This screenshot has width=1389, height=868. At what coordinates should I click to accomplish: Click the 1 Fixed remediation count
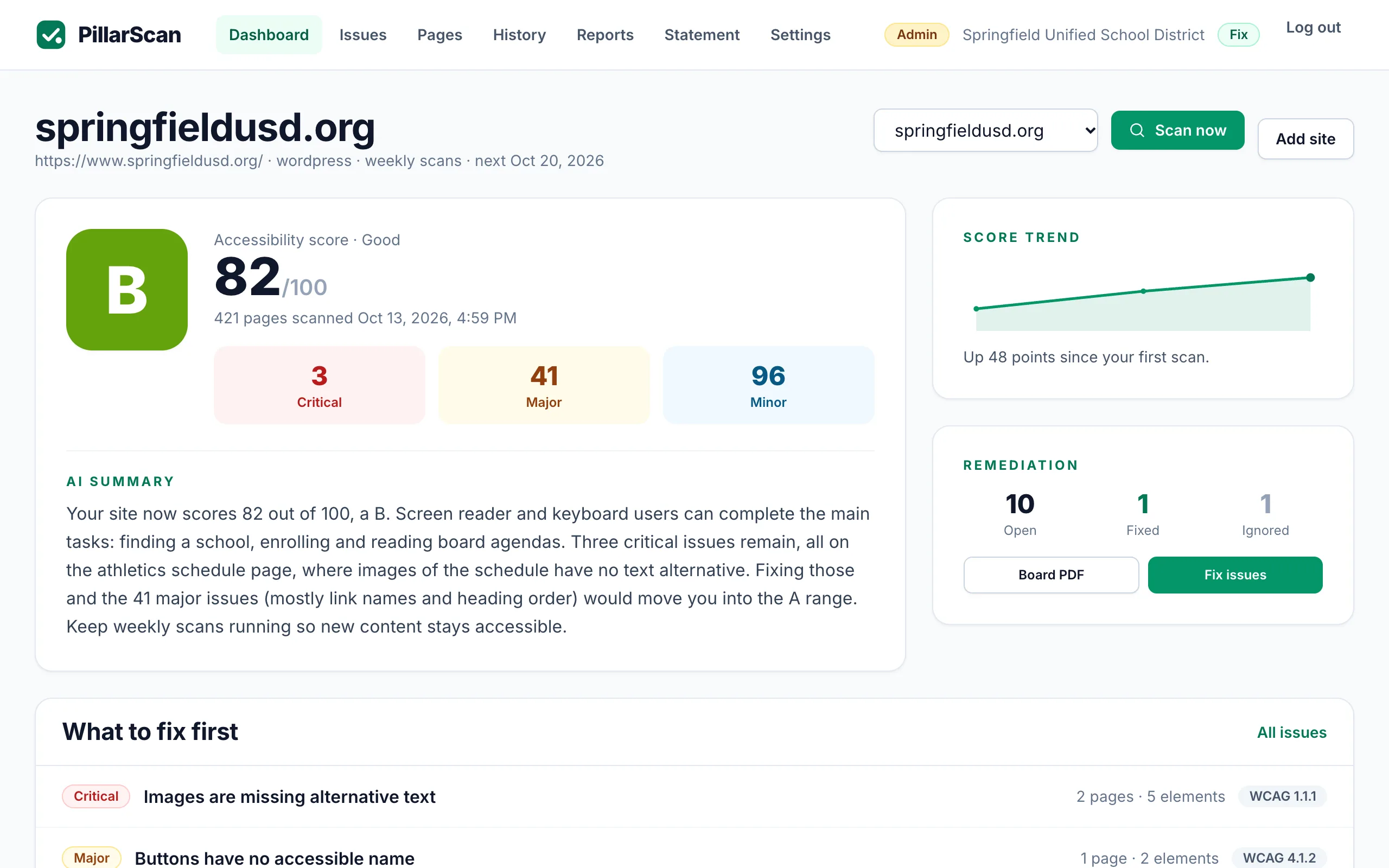1143,514
